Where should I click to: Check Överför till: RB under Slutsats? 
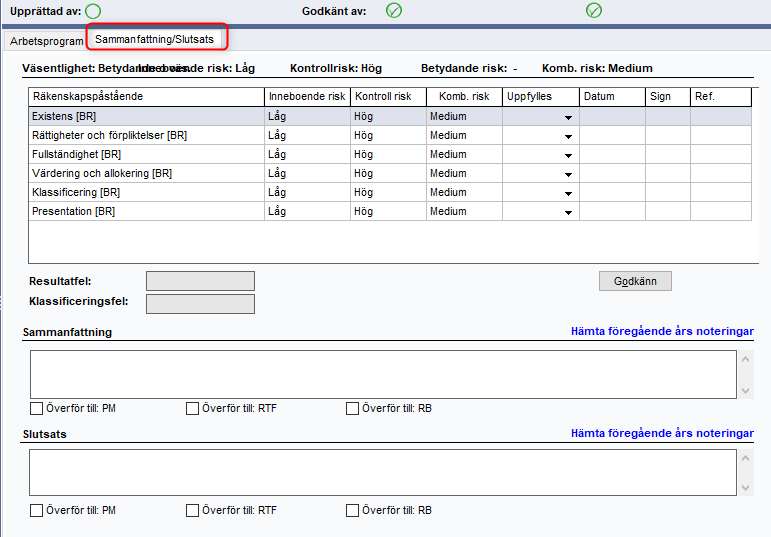(x=352, y=510)
